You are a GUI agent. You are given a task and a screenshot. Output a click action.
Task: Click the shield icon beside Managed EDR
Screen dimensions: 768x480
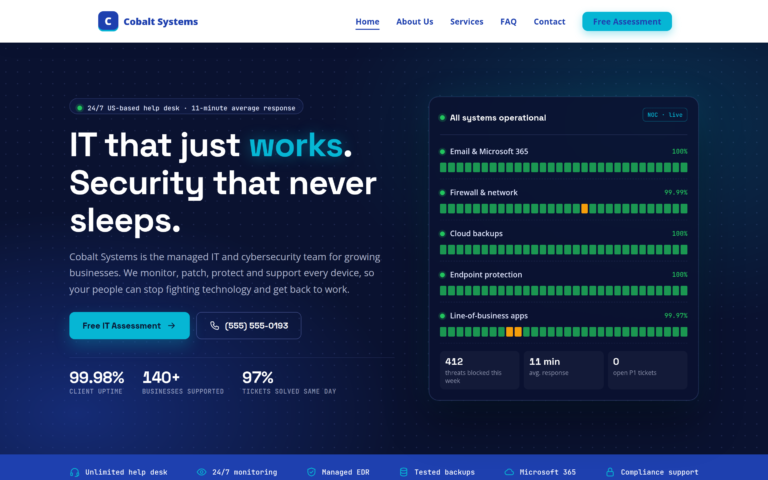(x=311, y=472)
